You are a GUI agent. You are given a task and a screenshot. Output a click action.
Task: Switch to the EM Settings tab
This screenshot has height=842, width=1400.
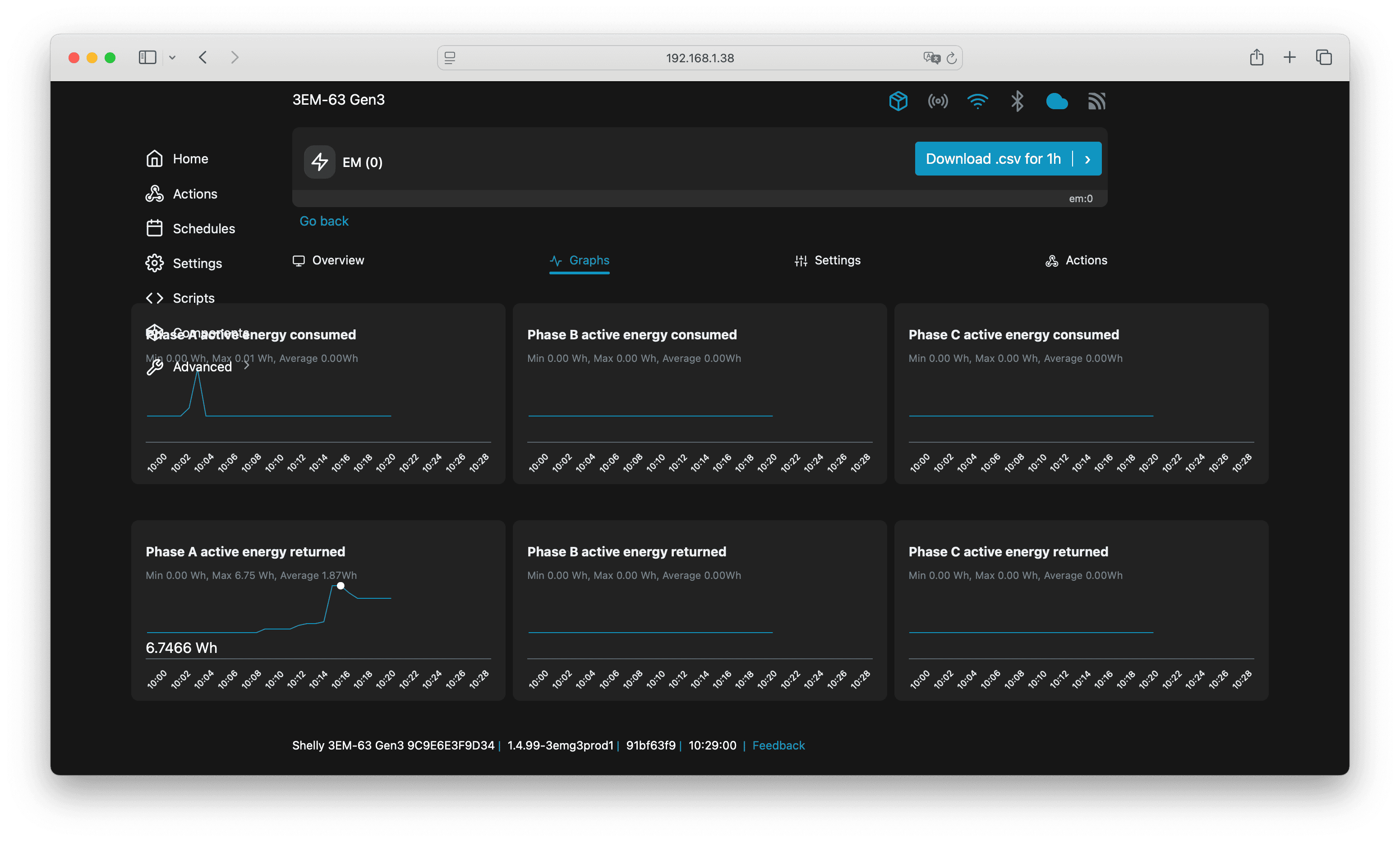[x=827, y=260]
